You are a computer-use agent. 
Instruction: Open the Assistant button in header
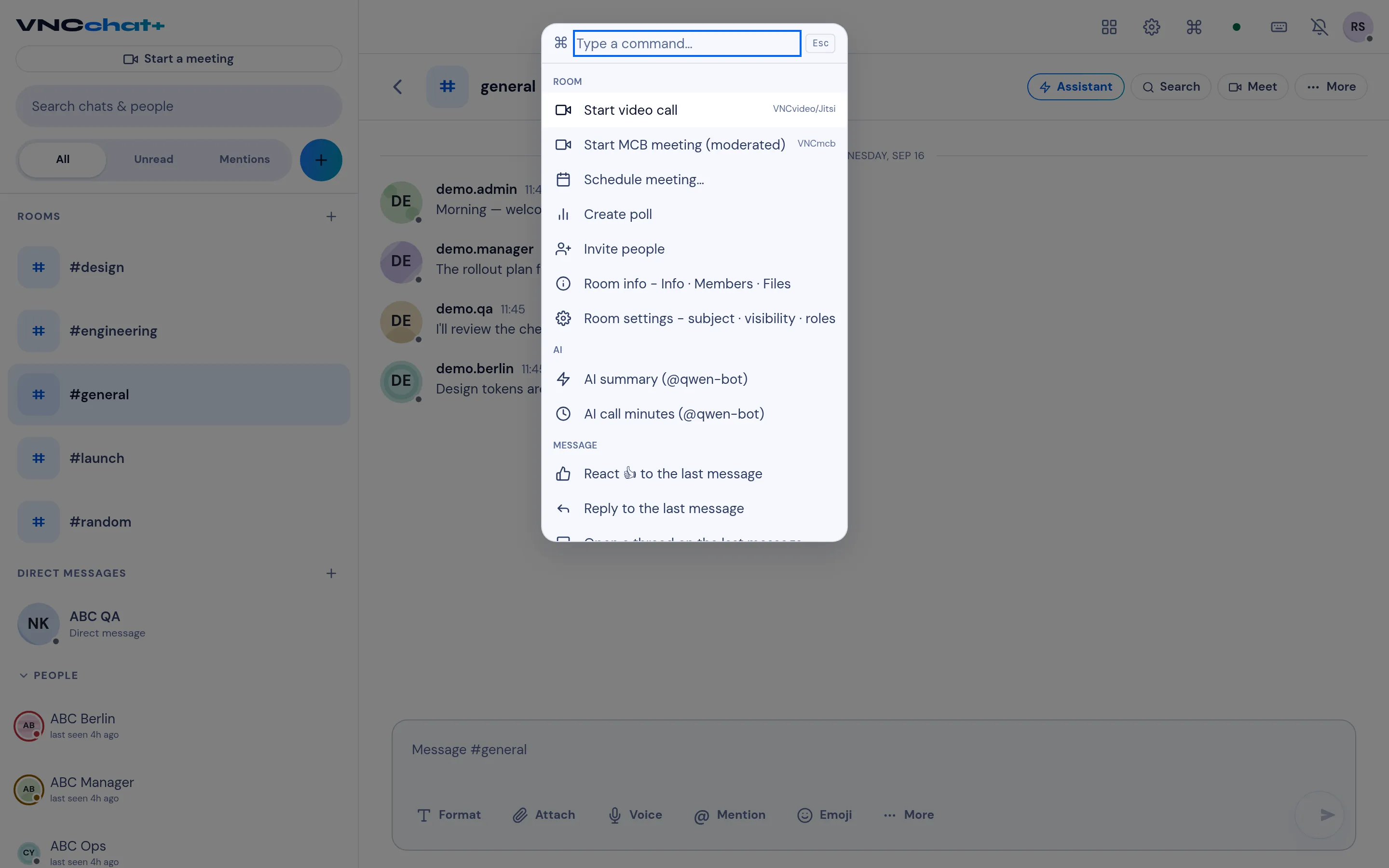(x=1076, y=87)
